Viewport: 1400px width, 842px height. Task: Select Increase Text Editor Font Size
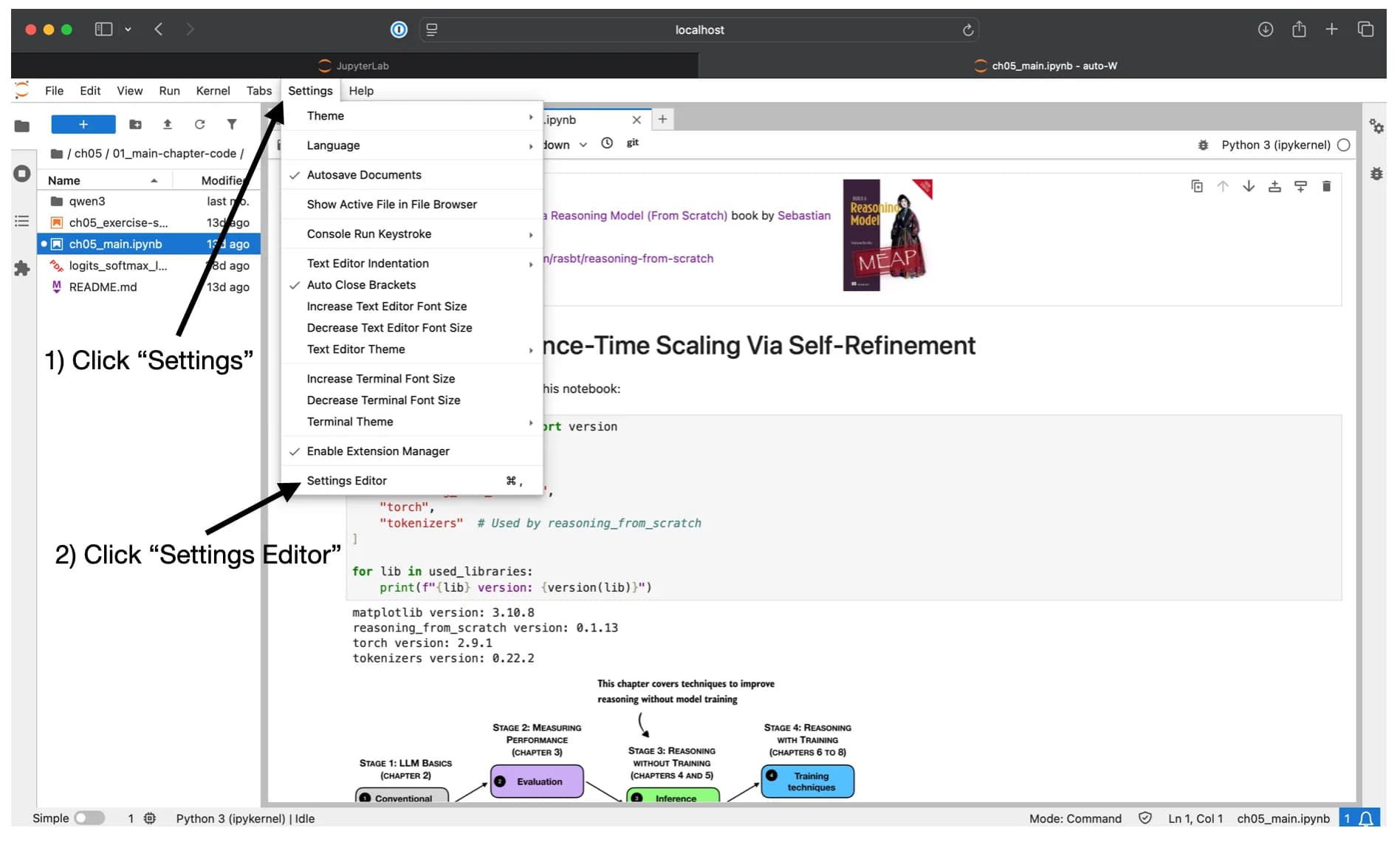pyautogui.click(x=412, y=307)
